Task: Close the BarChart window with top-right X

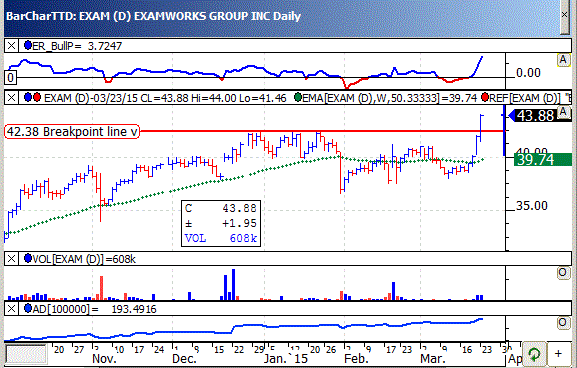Action: click(x=564, y=14)
